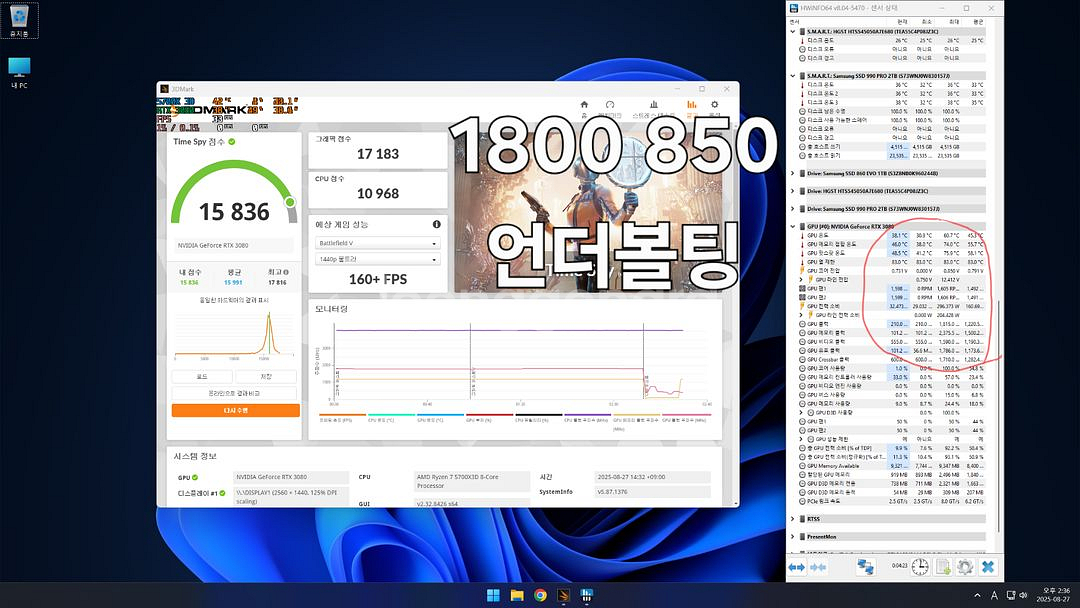This screenshot has width=1080, height=608.
Task: Select the orange Results tab in 3DMark
Action: tap(692, 107)
